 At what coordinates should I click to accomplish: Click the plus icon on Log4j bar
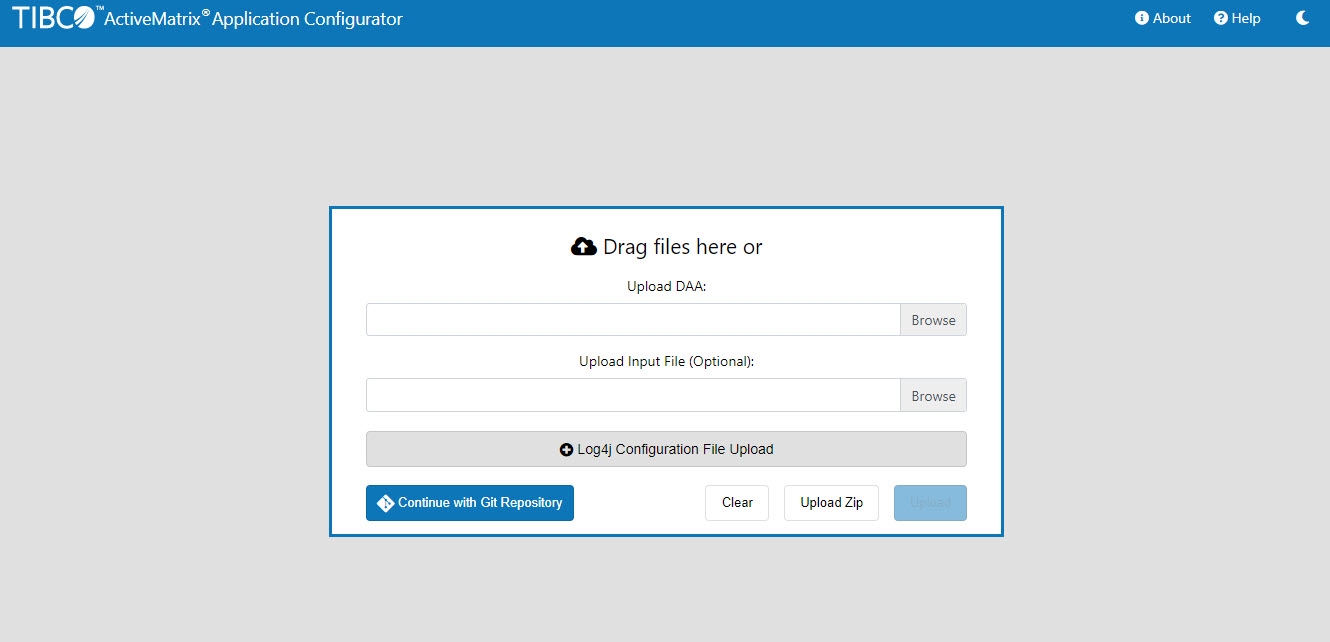coord(566,450)
